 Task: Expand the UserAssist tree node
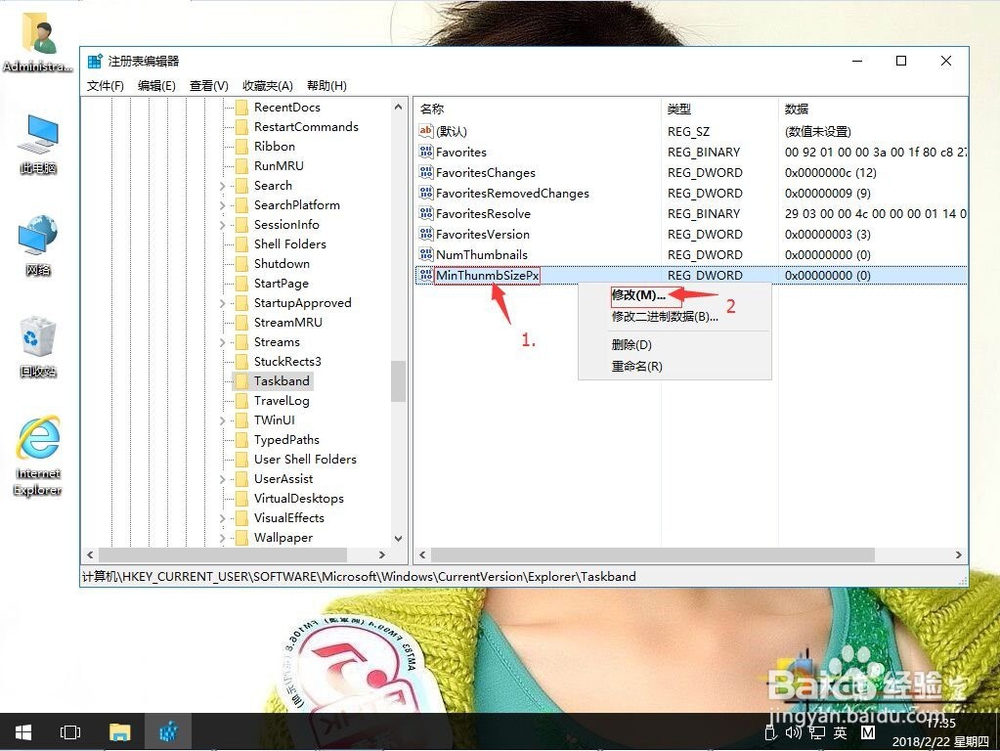pos(223,479)
